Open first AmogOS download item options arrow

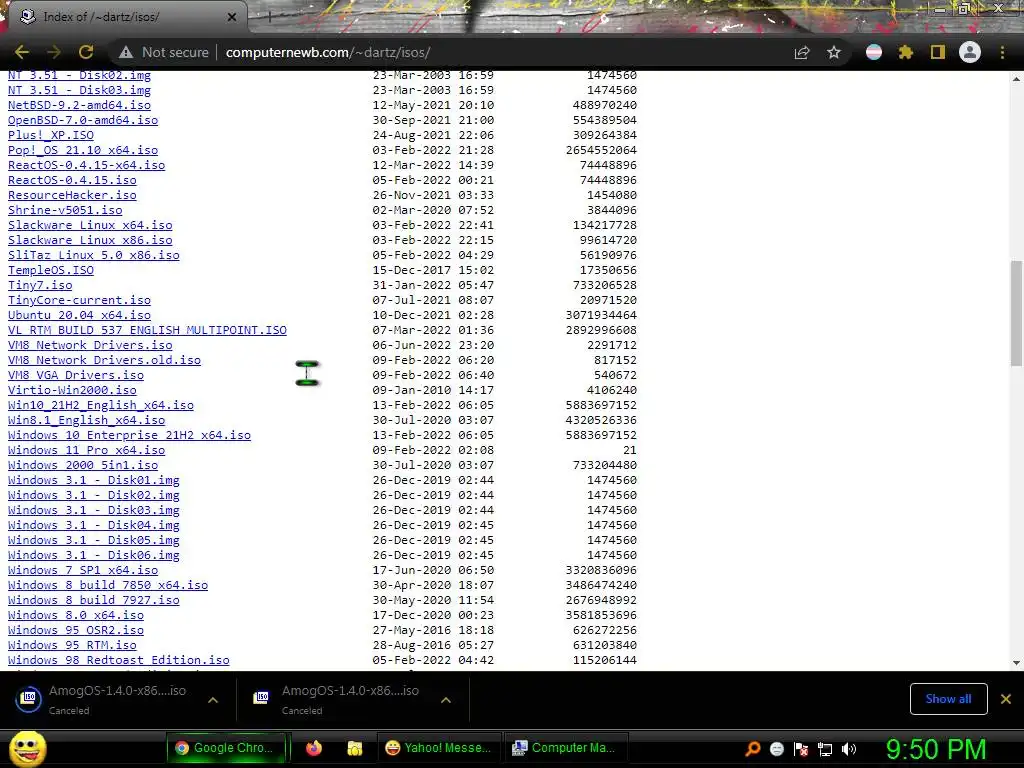tap(213, 700)
